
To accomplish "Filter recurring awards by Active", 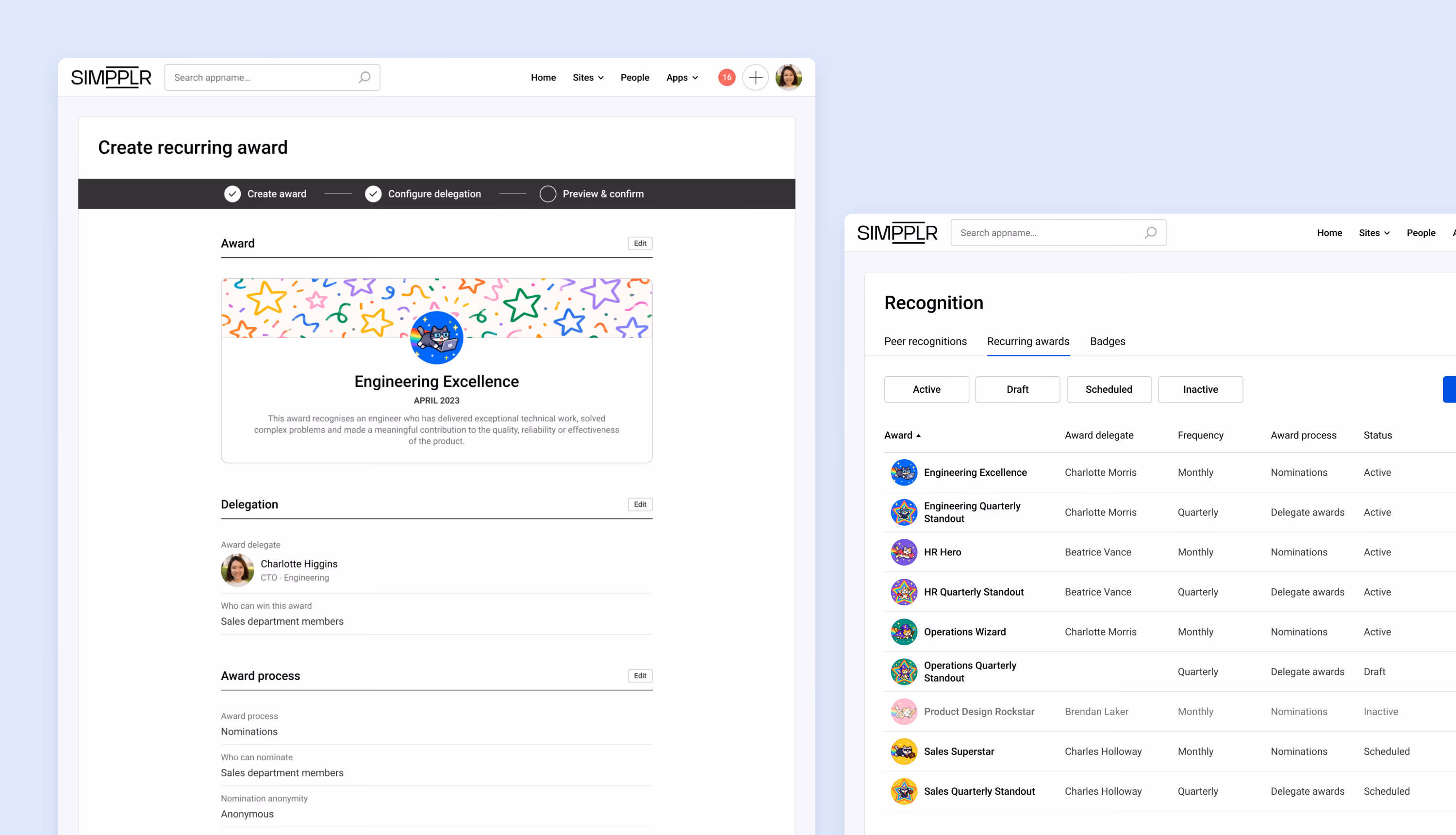I will pyautogui.click(x=927, y=389).
